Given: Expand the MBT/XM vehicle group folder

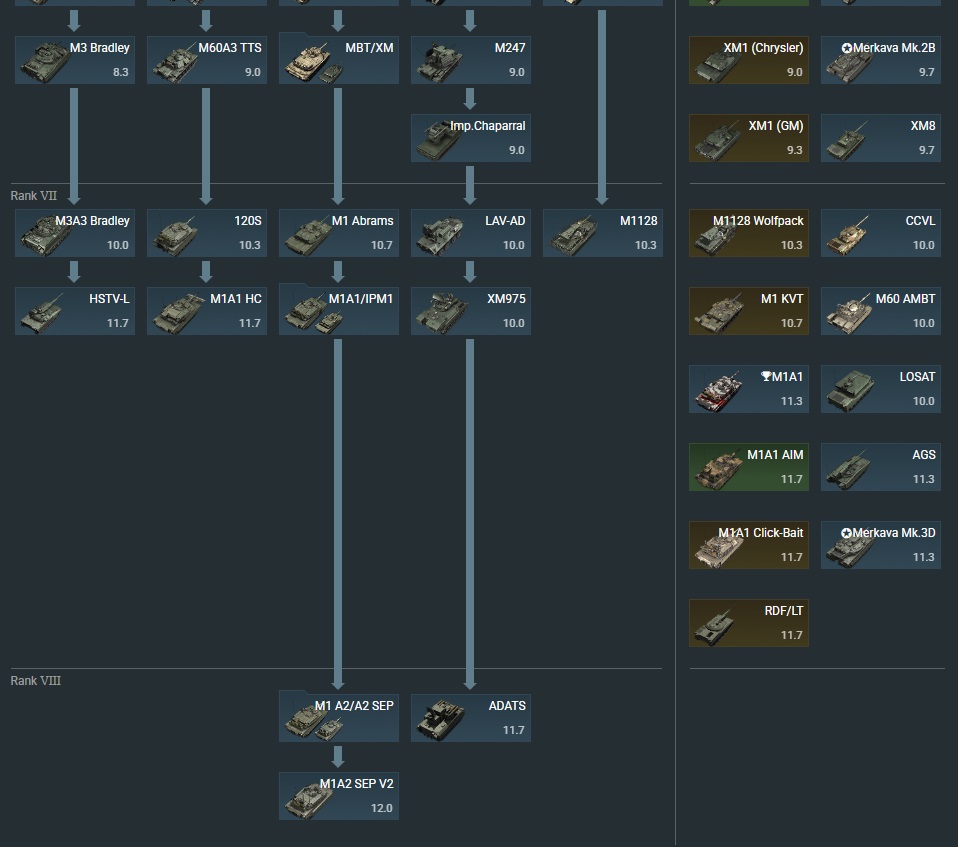Looking at the screenshot, I should (338, 58).
